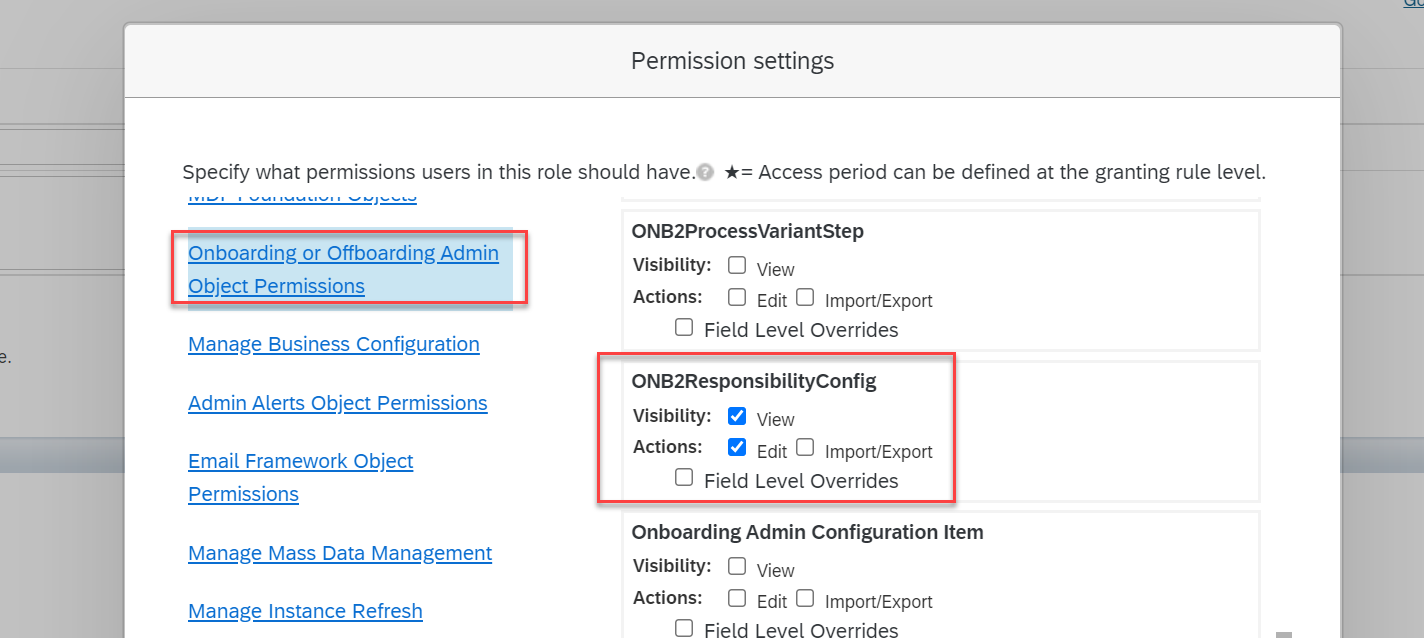Screen dimensions: 1424x638
Task: Click the permissions list scrollbar thumb
Action: point(1284,634)
